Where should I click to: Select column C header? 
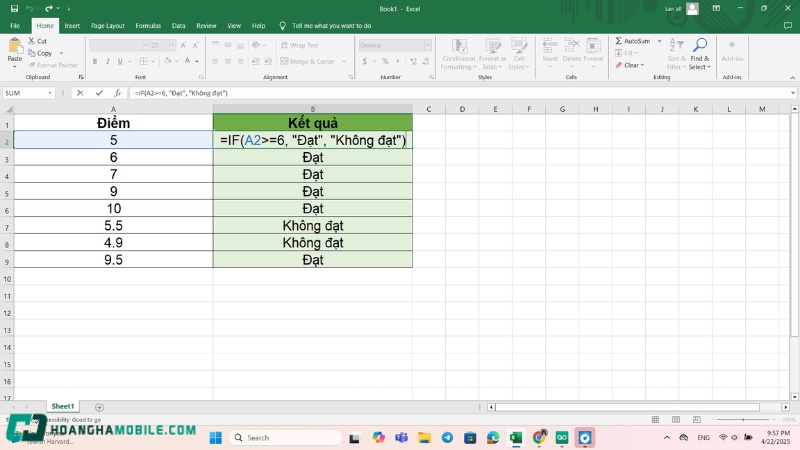pyautogui.click(x=429, y=109)
